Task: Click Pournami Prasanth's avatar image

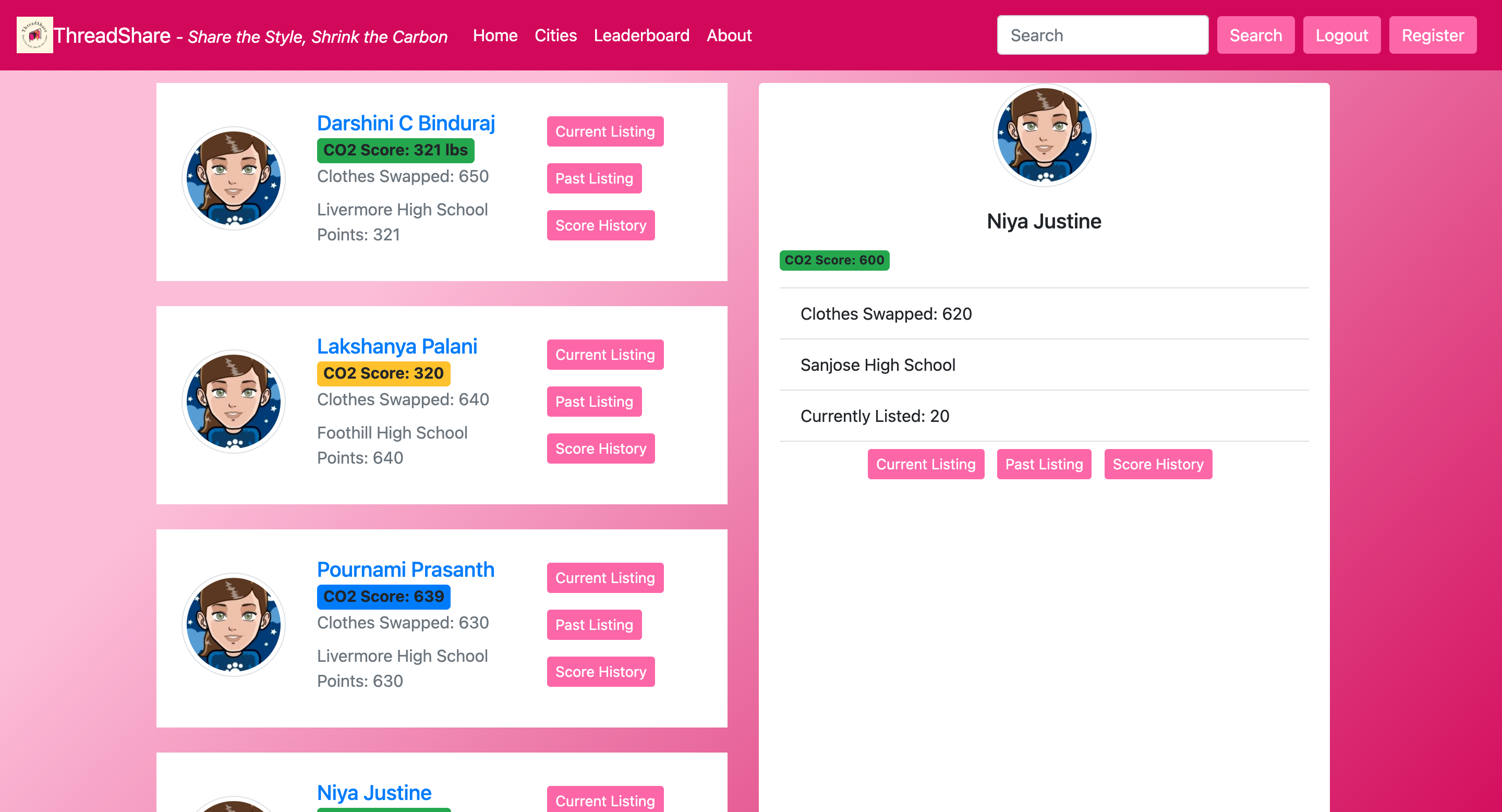Action: tap(233, 625)
